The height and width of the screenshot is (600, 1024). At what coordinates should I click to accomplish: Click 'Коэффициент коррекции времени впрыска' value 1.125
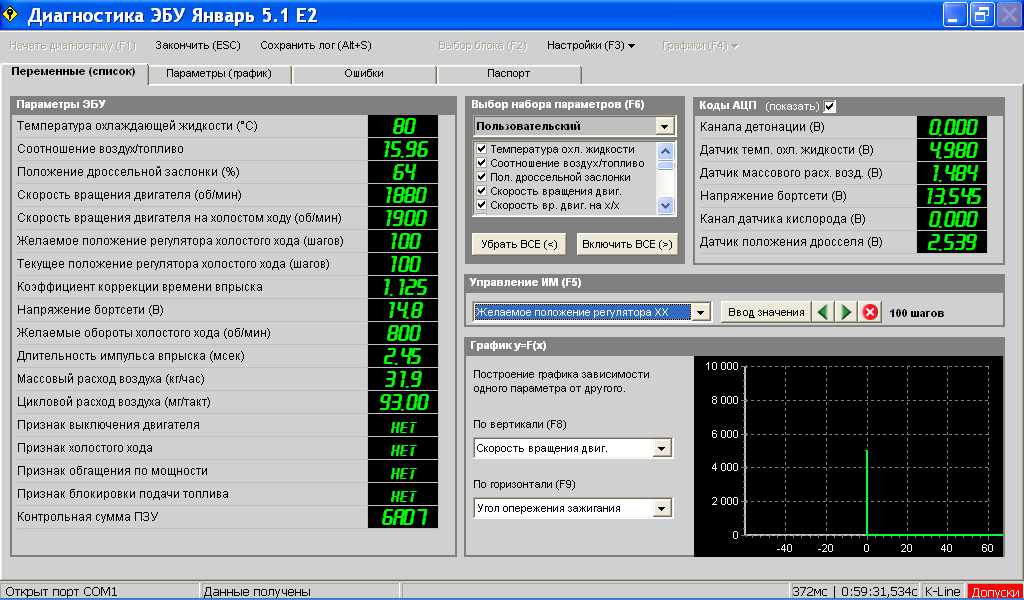[x=403, y=287]
